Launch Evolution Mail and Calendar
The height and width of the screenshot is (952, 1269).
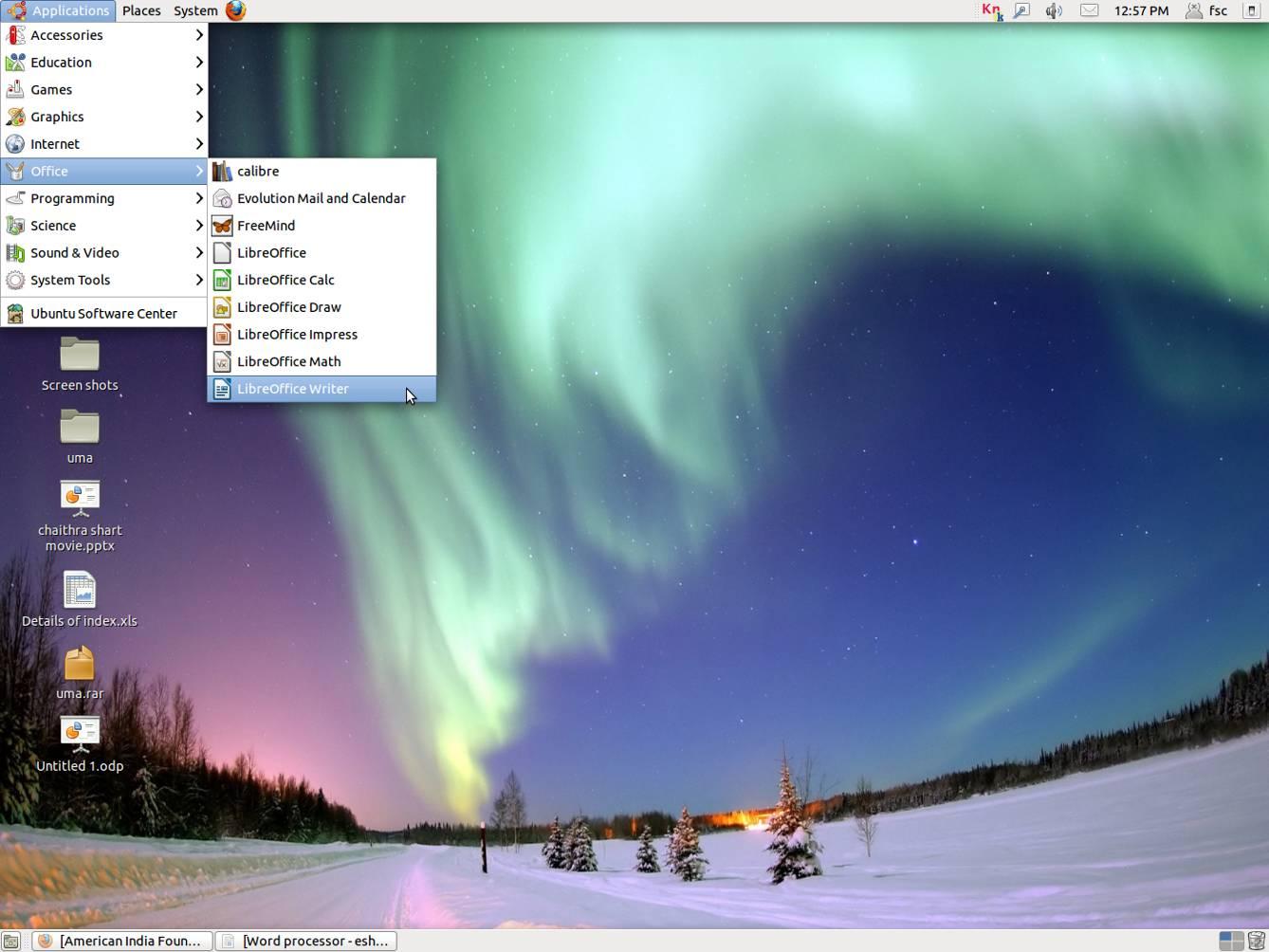click(x=321, y=198)
